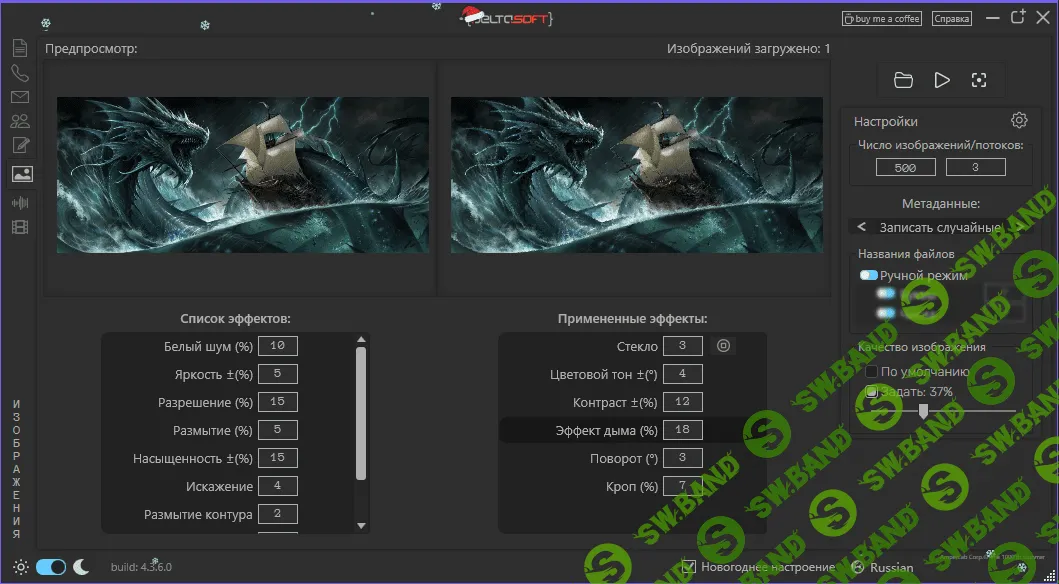Open the video film section in sidebar
Viewport: 1059px width, 584px height.
point(20,228)
